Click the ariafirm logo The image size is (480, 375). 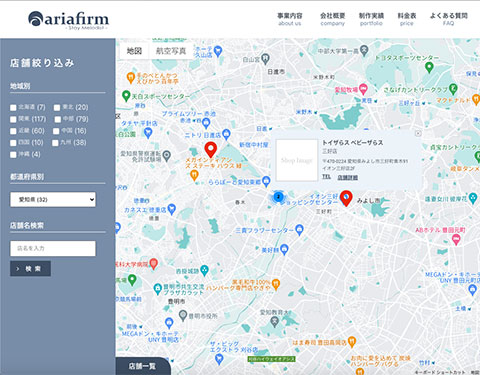click(x=68, y=19)
